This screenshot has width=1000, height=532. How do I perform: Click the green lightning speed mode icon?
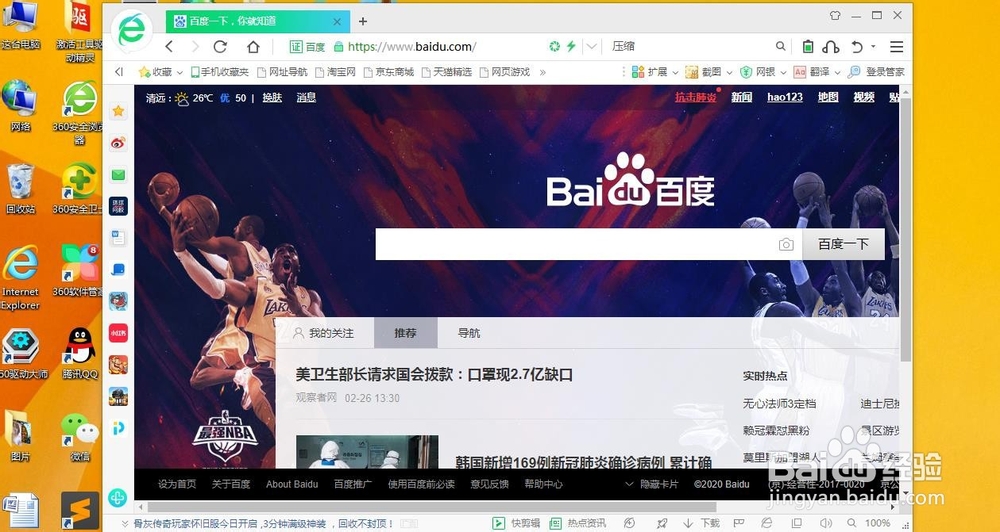click(571, 46)
